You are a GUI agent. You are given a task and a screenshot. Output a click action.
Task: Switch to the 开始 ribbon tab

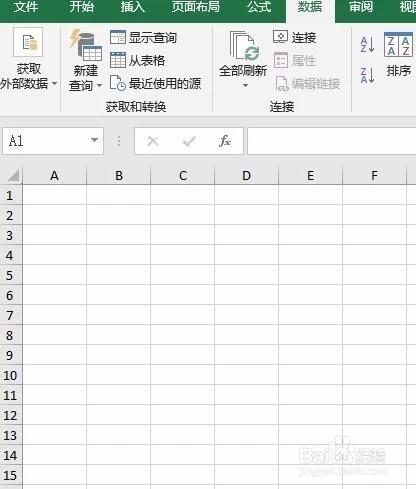(82, 7)
